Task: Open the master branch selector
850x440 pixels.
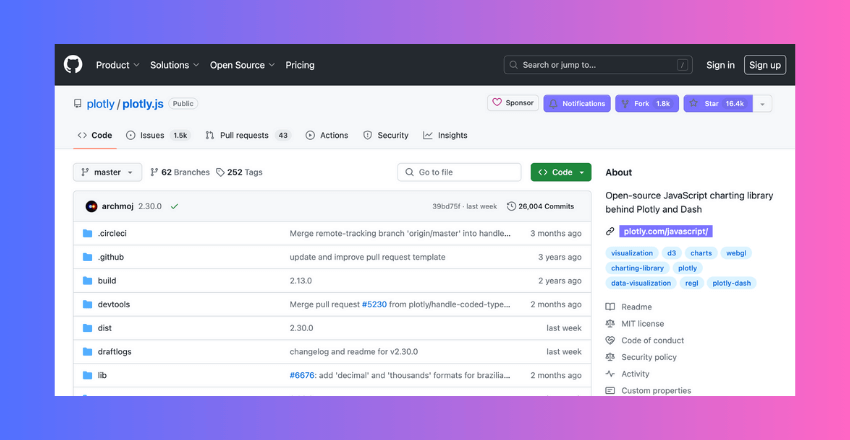Action: tap(107, 172)
